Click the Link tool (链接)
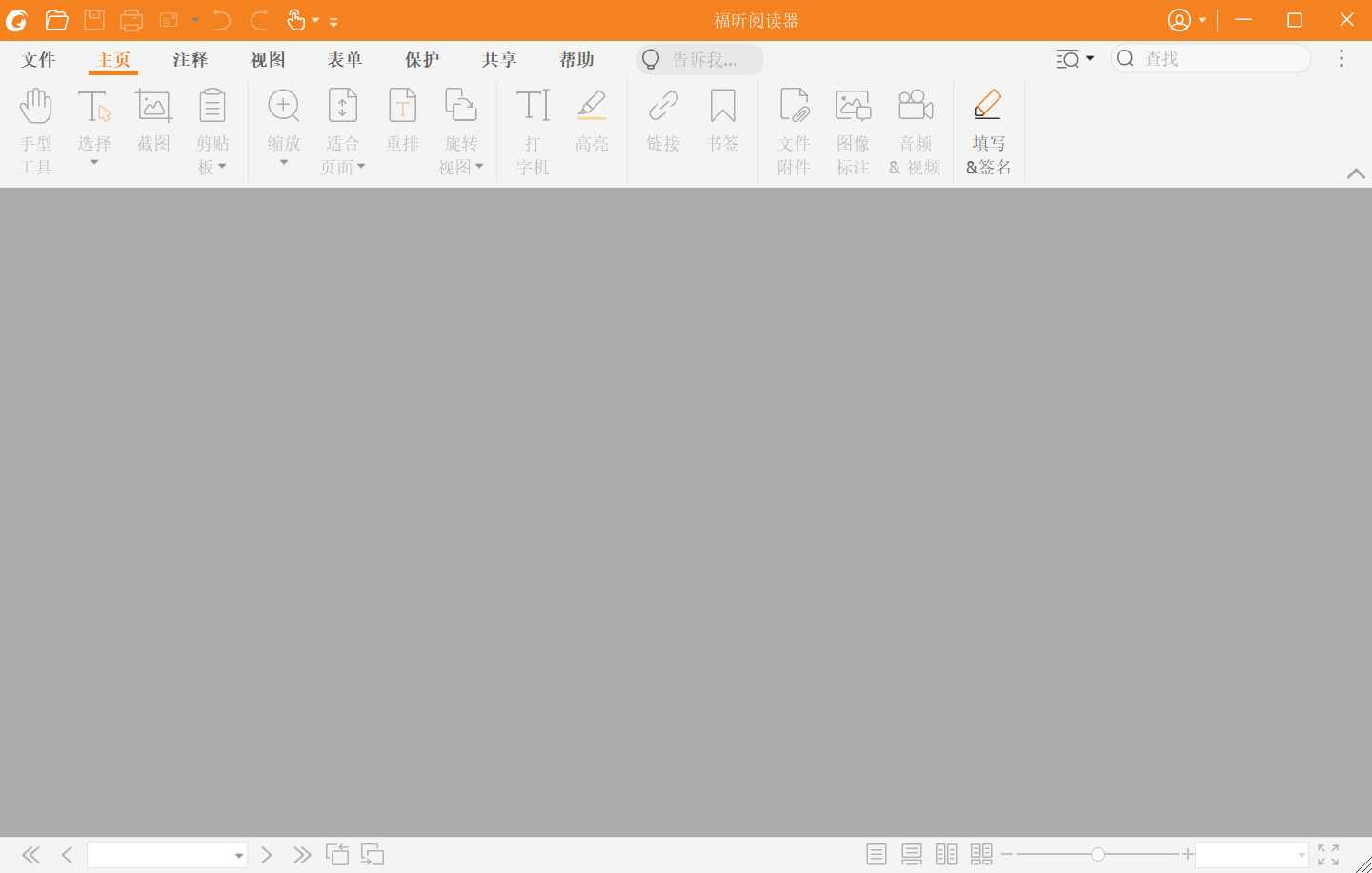Viewport: 1372px width, 873px height. (x=663, y=122)
